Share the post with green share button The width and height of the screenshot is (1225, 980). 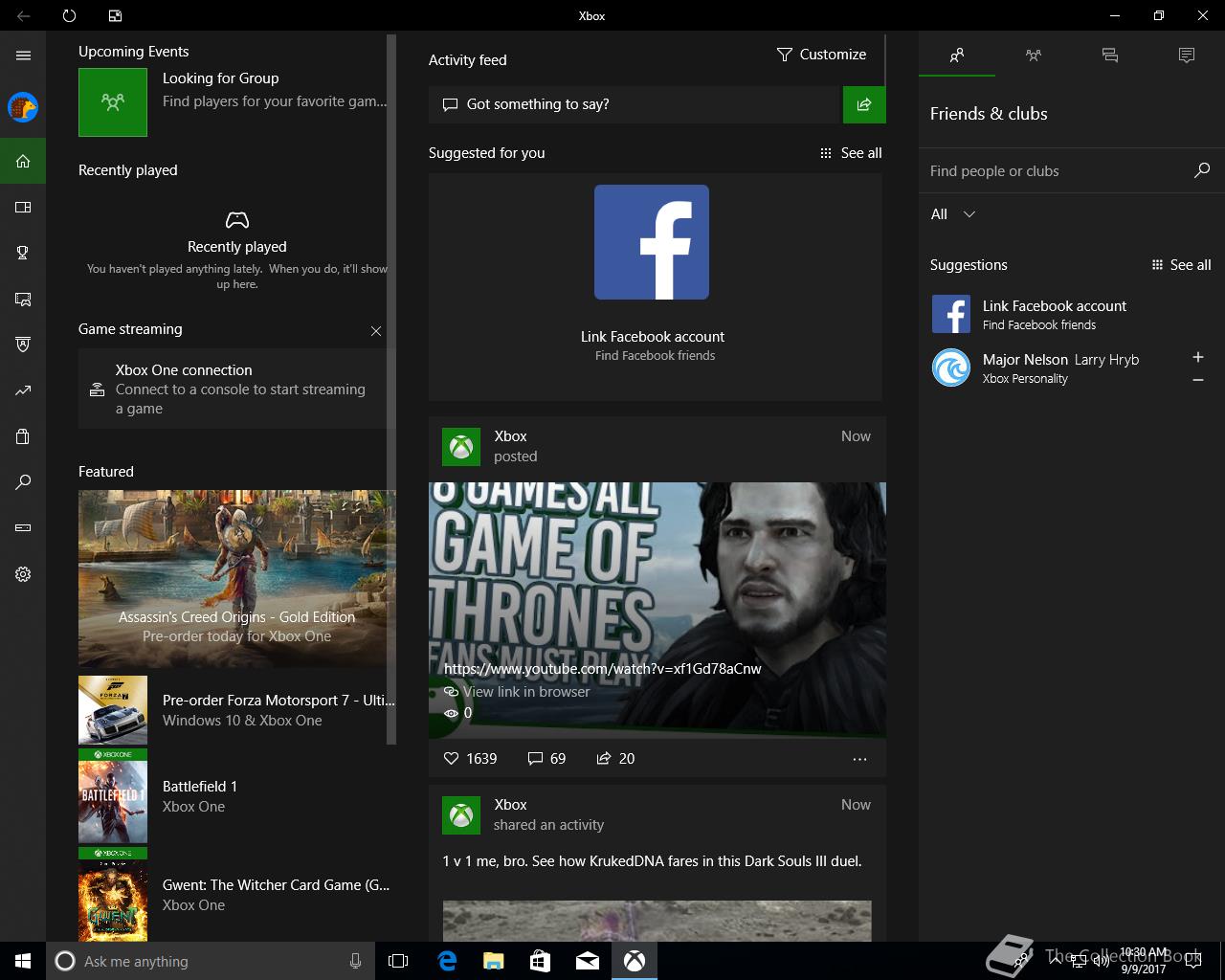click(864, 104)
